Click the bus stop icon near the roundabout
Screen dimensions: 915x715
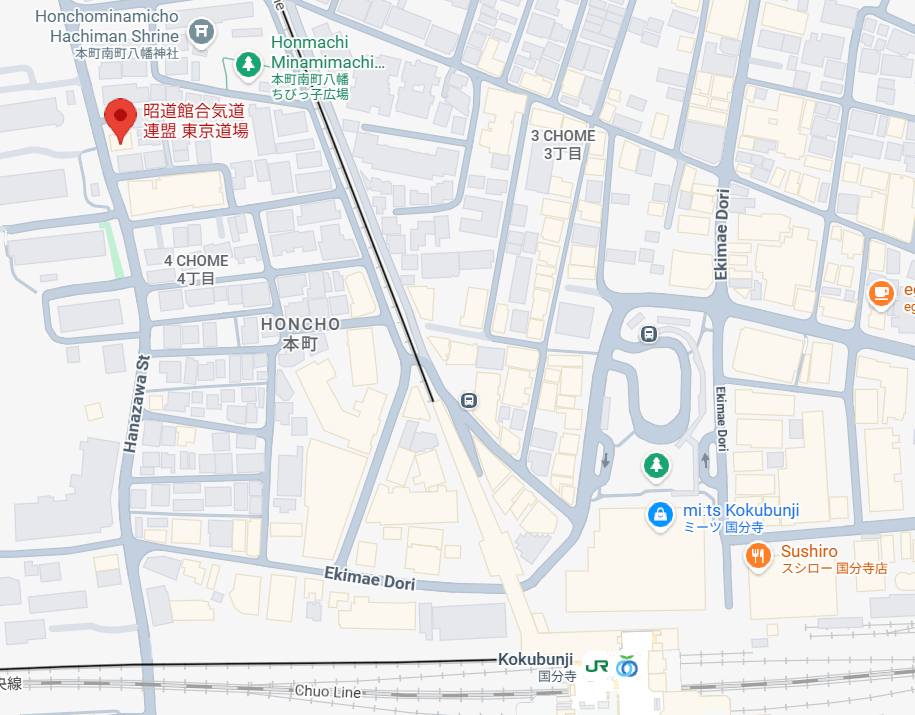649,334
